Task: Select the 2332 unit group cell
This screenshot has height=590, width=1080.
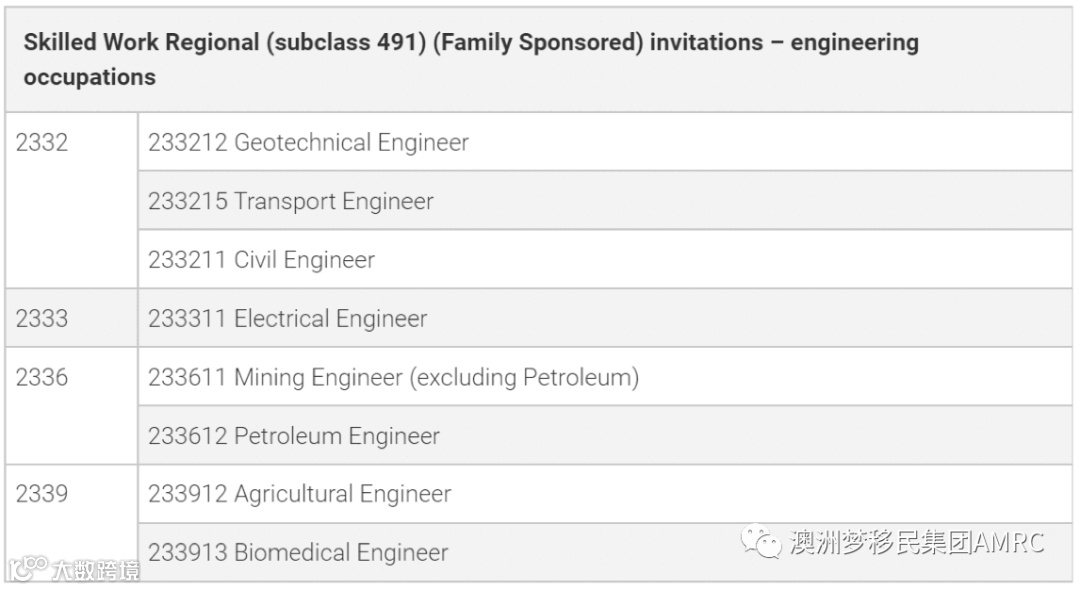Action: 42,143
